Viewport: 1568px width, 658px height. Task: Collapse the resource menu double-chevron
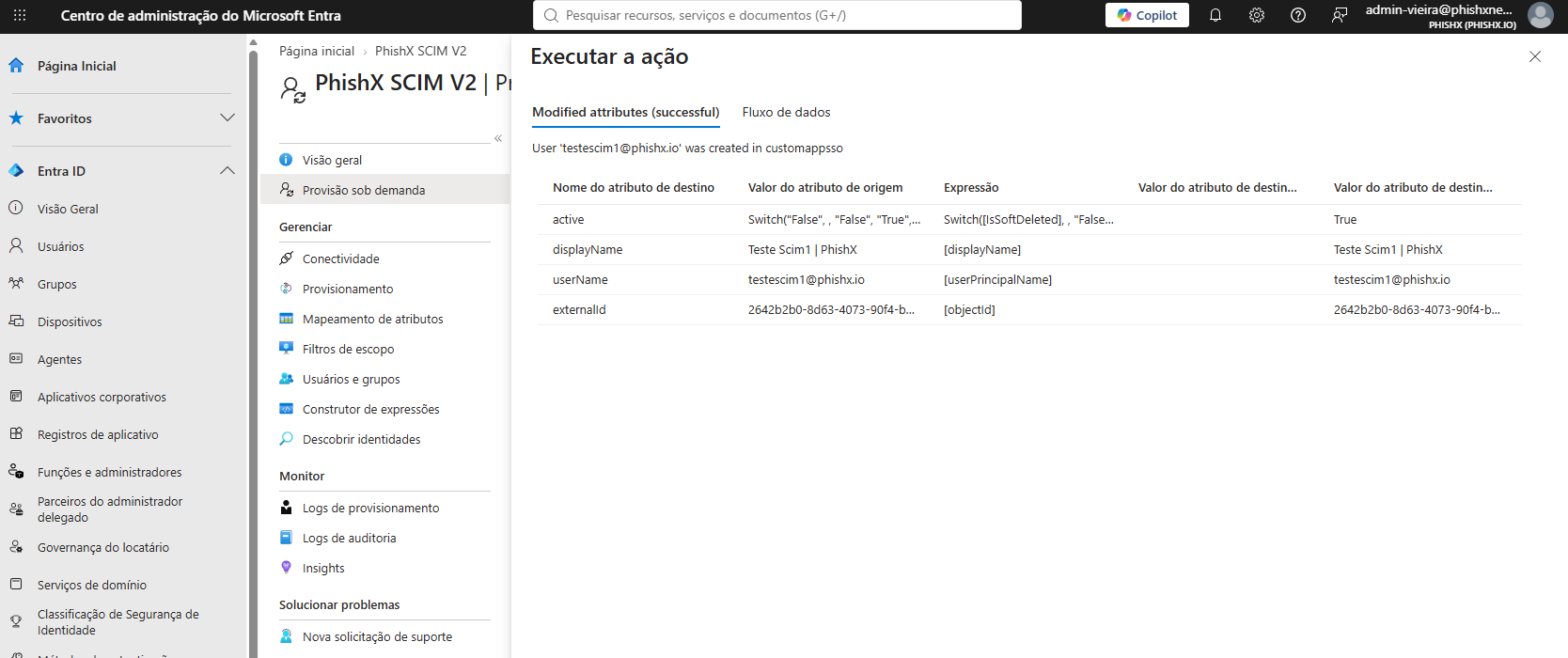tap(498, 138)
